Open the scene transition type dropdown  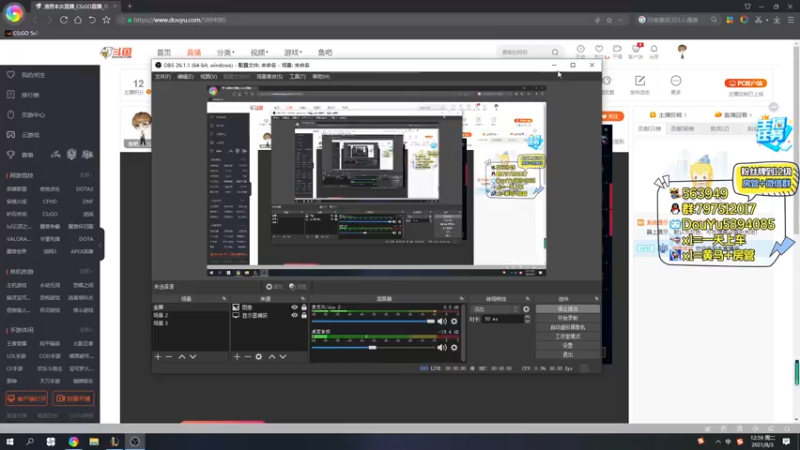[495, 309]
